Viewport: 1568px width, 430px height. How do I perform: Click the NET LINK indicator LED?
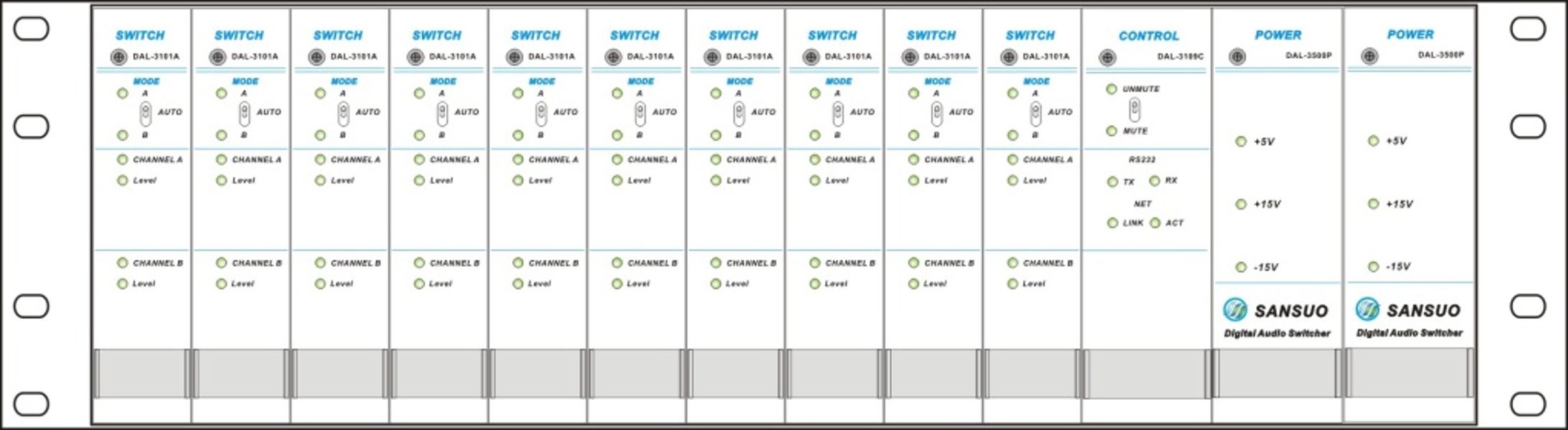pyautogui.click(x=1112, y=223)
